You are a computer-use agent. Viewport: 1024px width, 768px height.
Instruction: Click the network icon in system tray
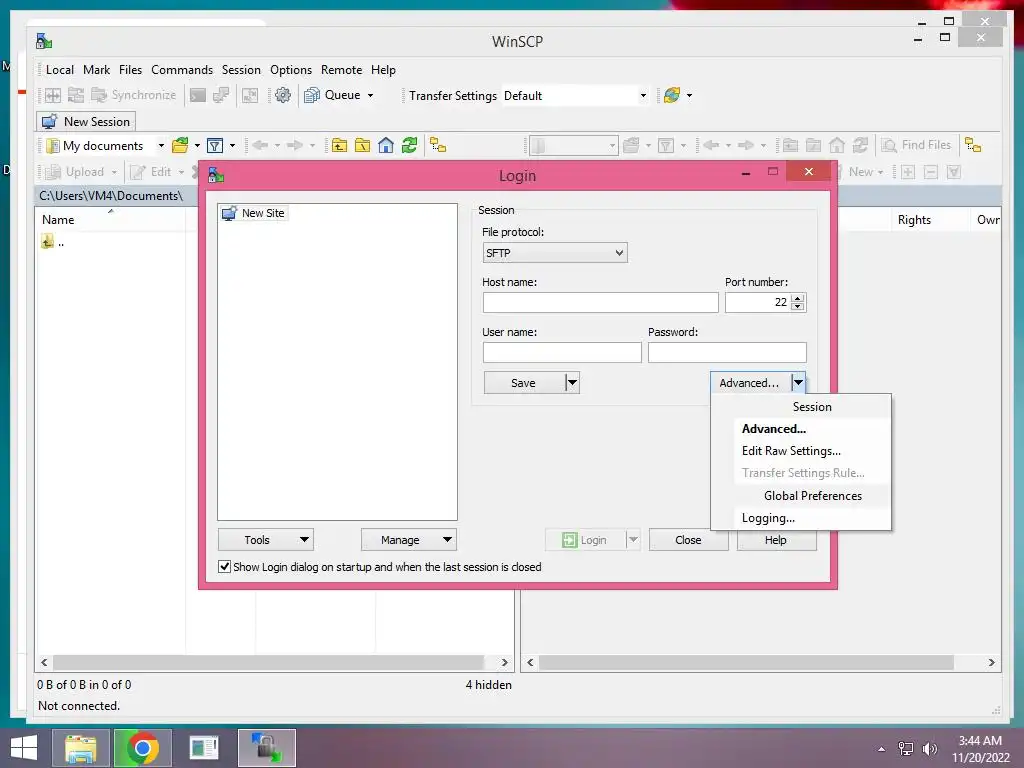pos(906,749)
